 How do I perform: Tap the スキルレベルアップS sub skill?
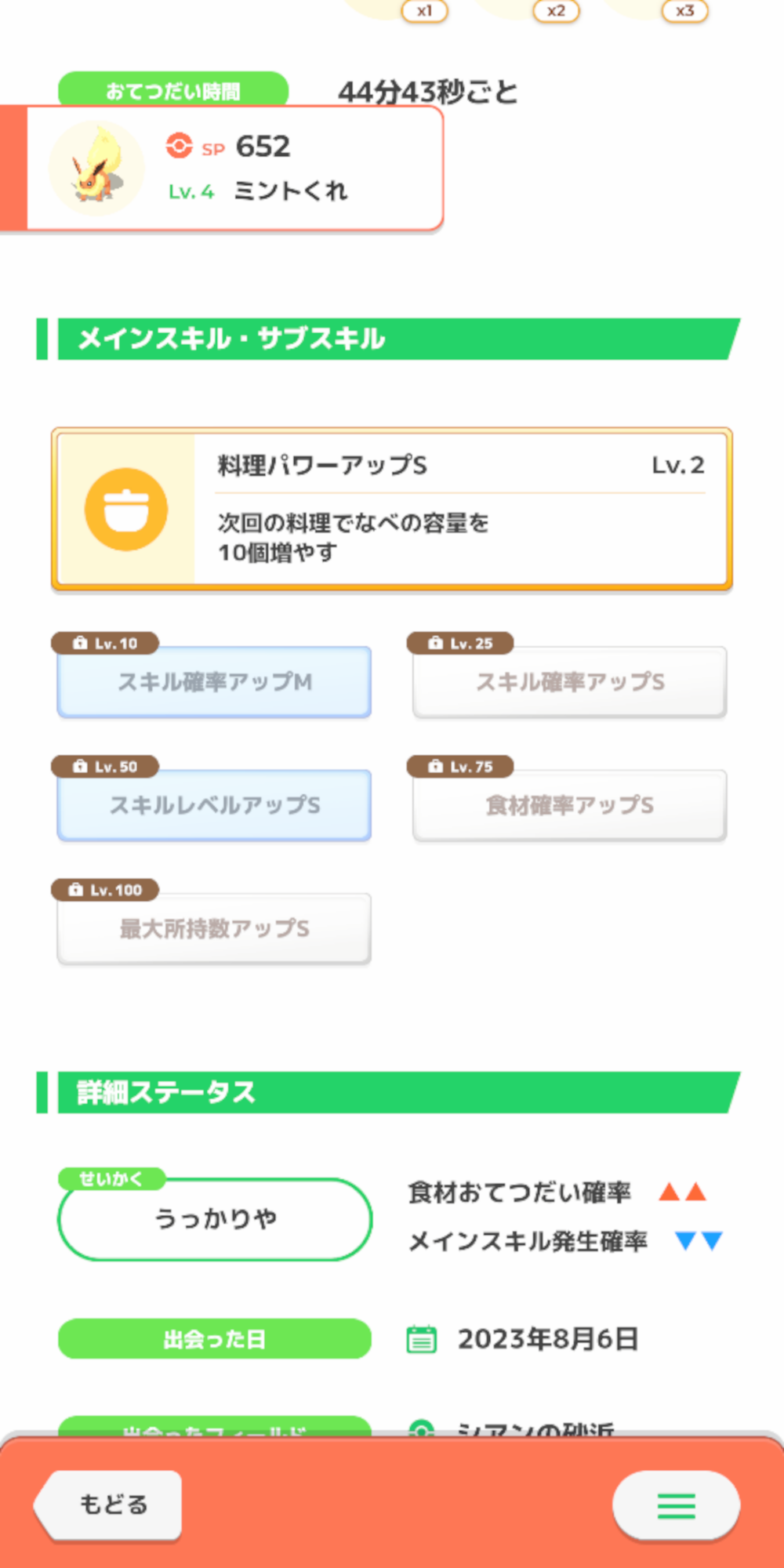click(x=214, y=805)
